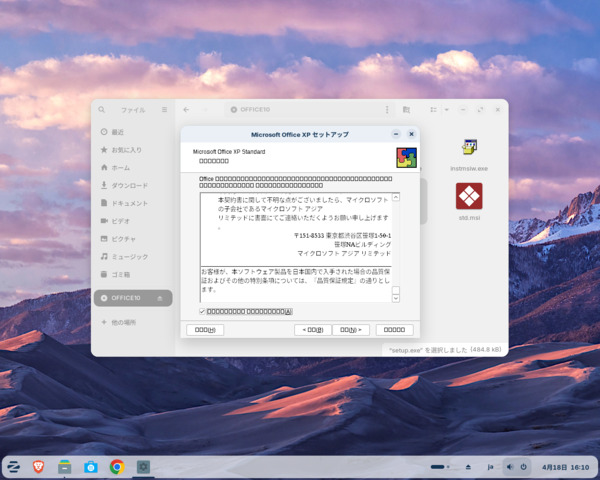Image resolution: width=600 pixels, height=480 pixels.
Task: Select the std.msi file icon
Action: click(x=469, y=196)
